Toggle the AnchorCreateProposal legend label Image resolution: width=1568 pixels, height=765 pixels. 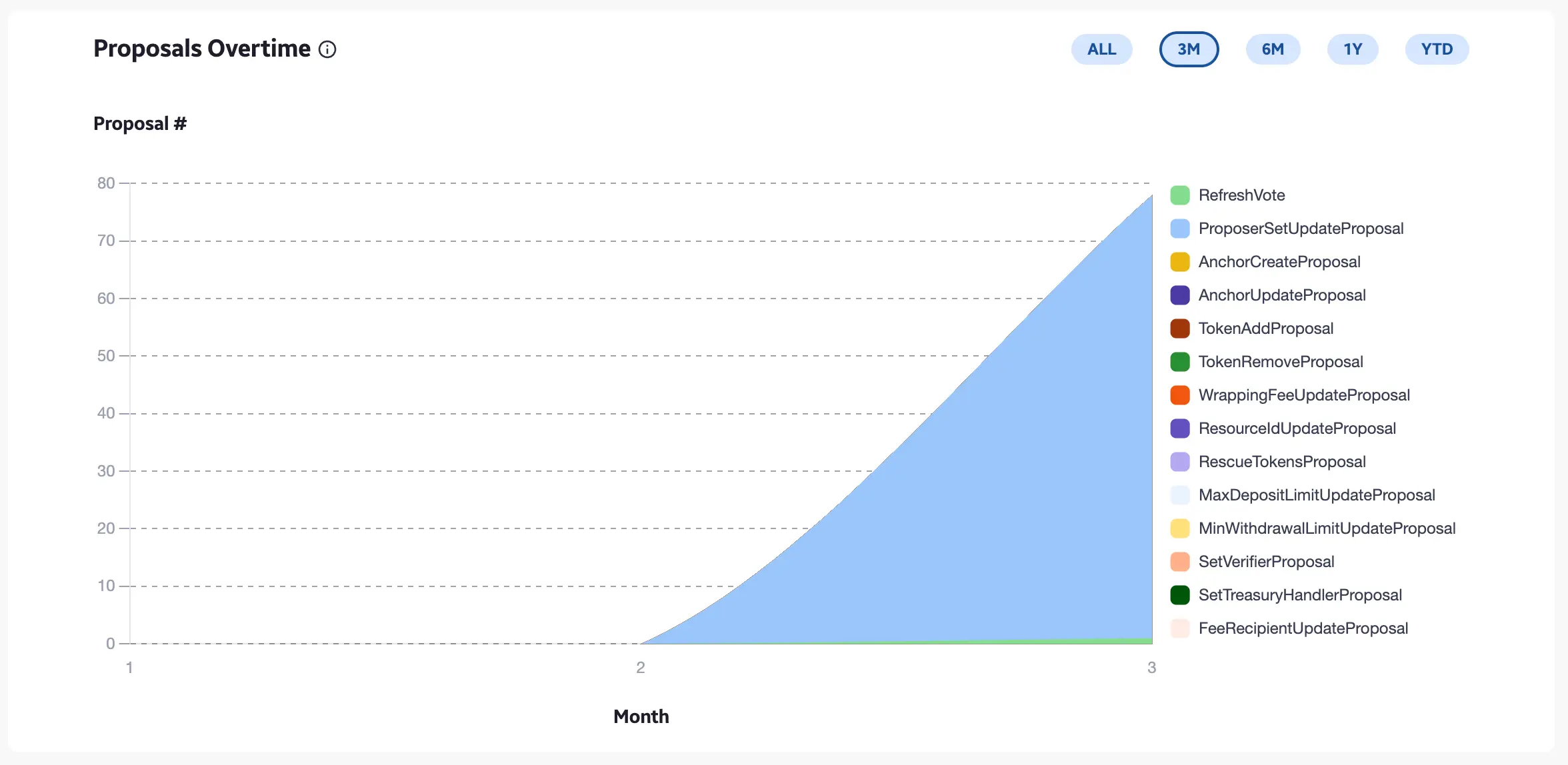tap(1279, 262)
